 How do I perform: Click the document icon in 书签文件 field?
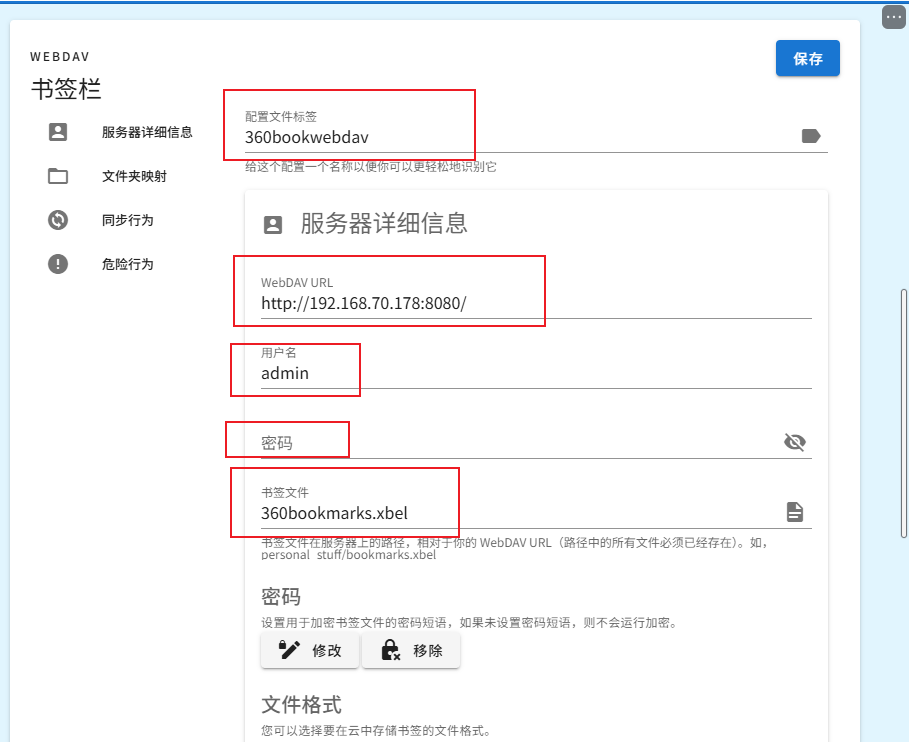[x=795, y=512]
